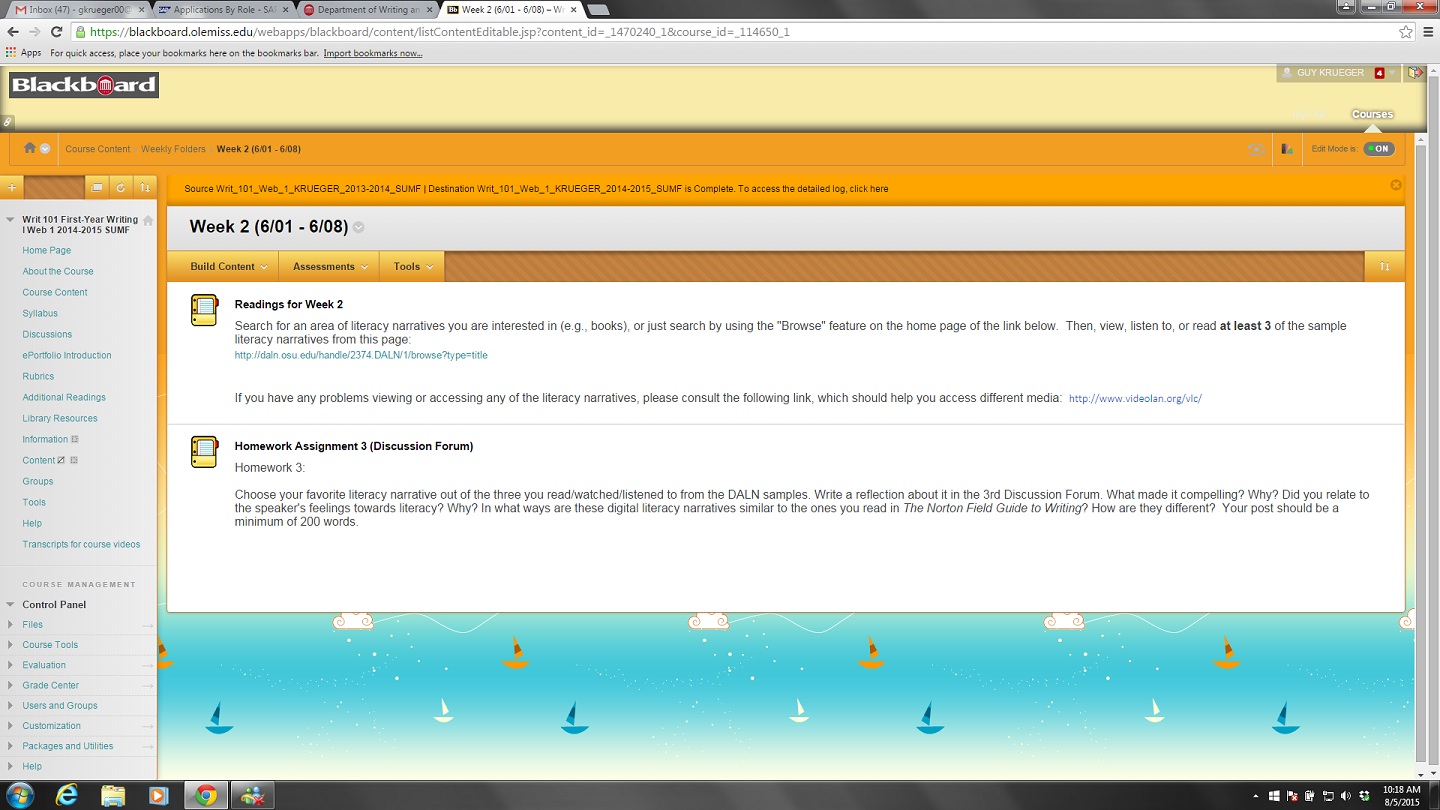This screenshot has width=1440, height=810.
Task: Expand the Assessments dropdown menu
Action: click(330, 267)
